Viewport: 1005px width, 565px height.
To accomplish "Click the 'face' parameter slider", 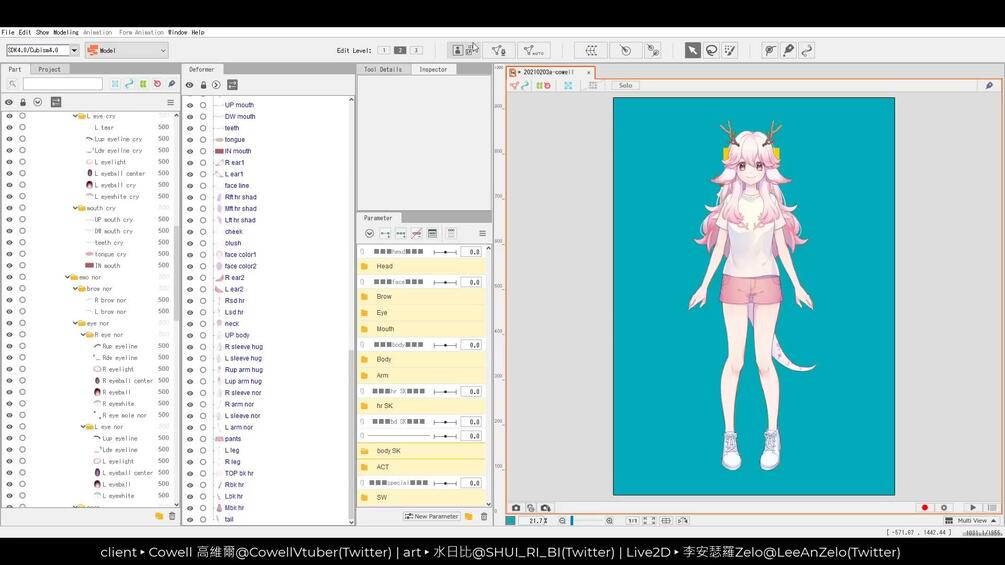I will point(445,282).
